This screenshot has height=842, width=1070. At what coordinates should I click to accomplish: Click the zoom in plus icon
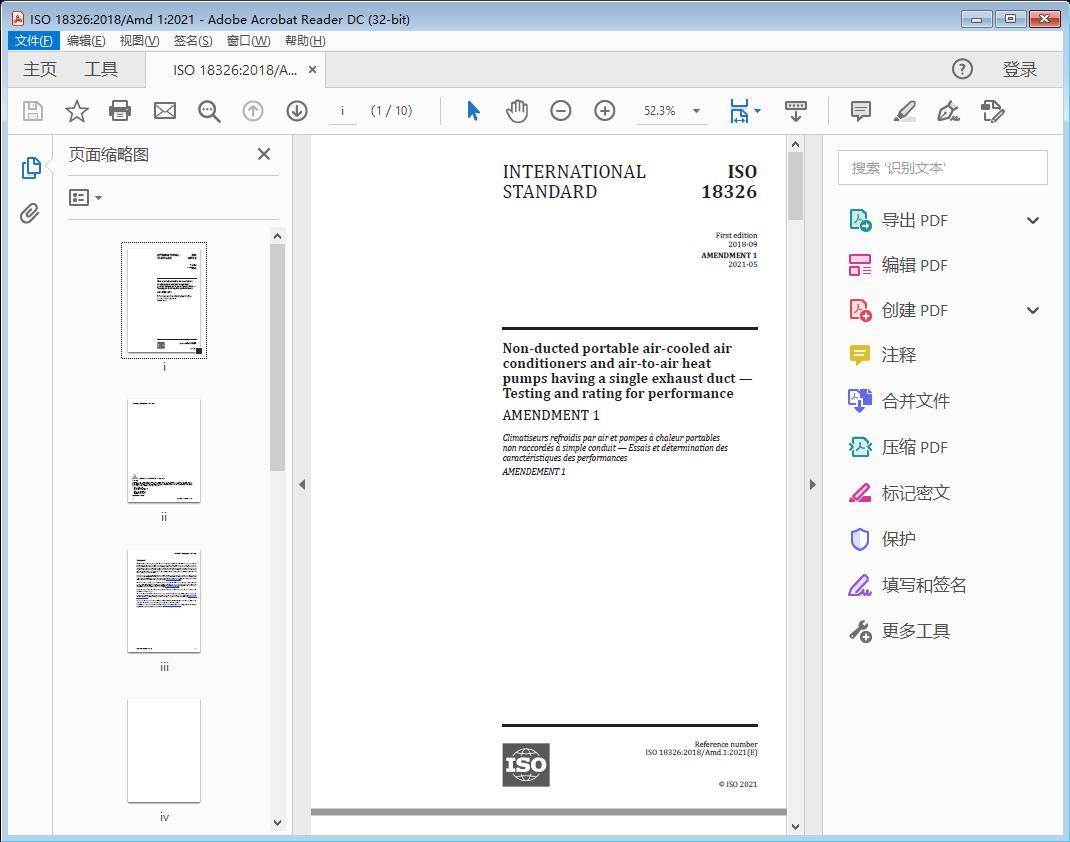click(605, 111)
